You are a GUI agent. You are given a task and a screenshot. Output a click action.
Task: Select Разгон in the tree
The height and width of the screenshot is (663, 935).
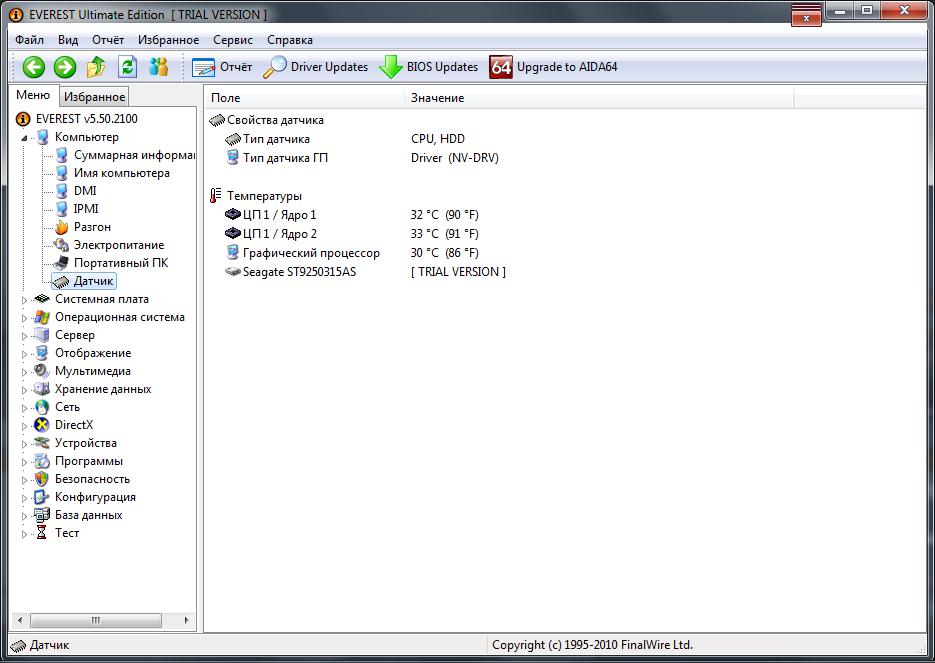pos(92,227)
